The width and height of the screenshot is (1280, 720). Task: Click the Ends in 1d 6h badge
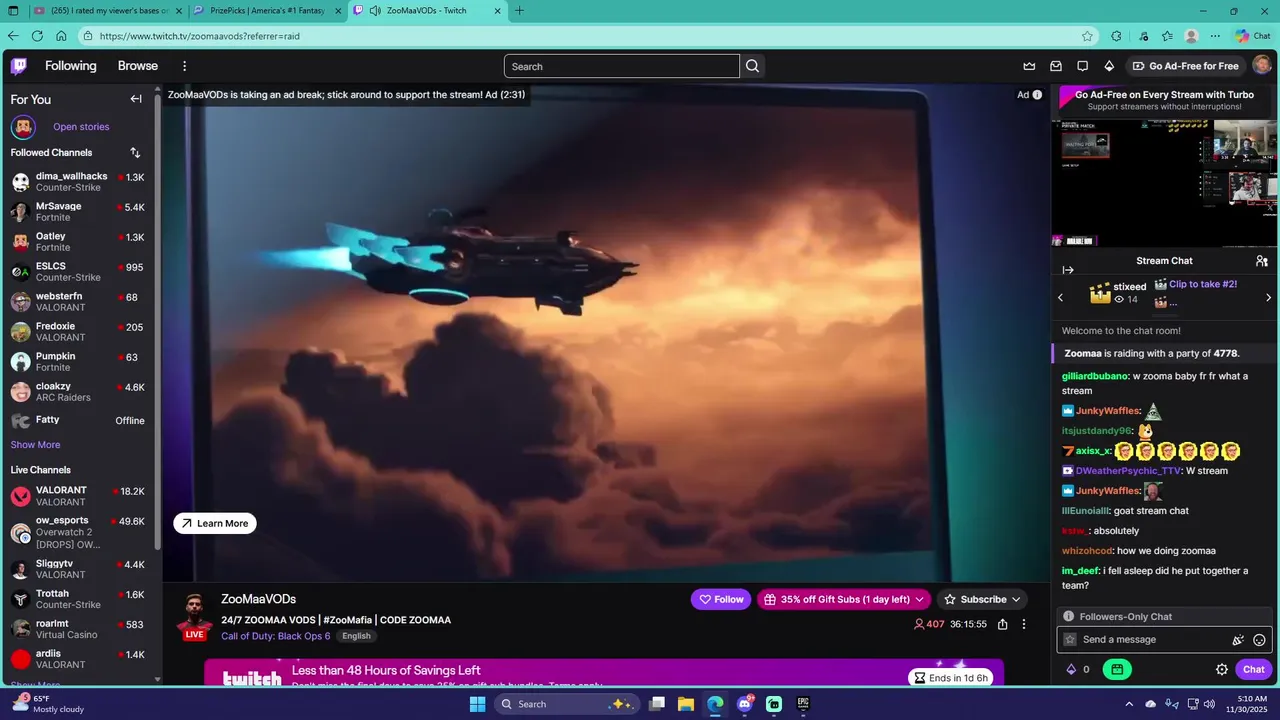point(950,678)
